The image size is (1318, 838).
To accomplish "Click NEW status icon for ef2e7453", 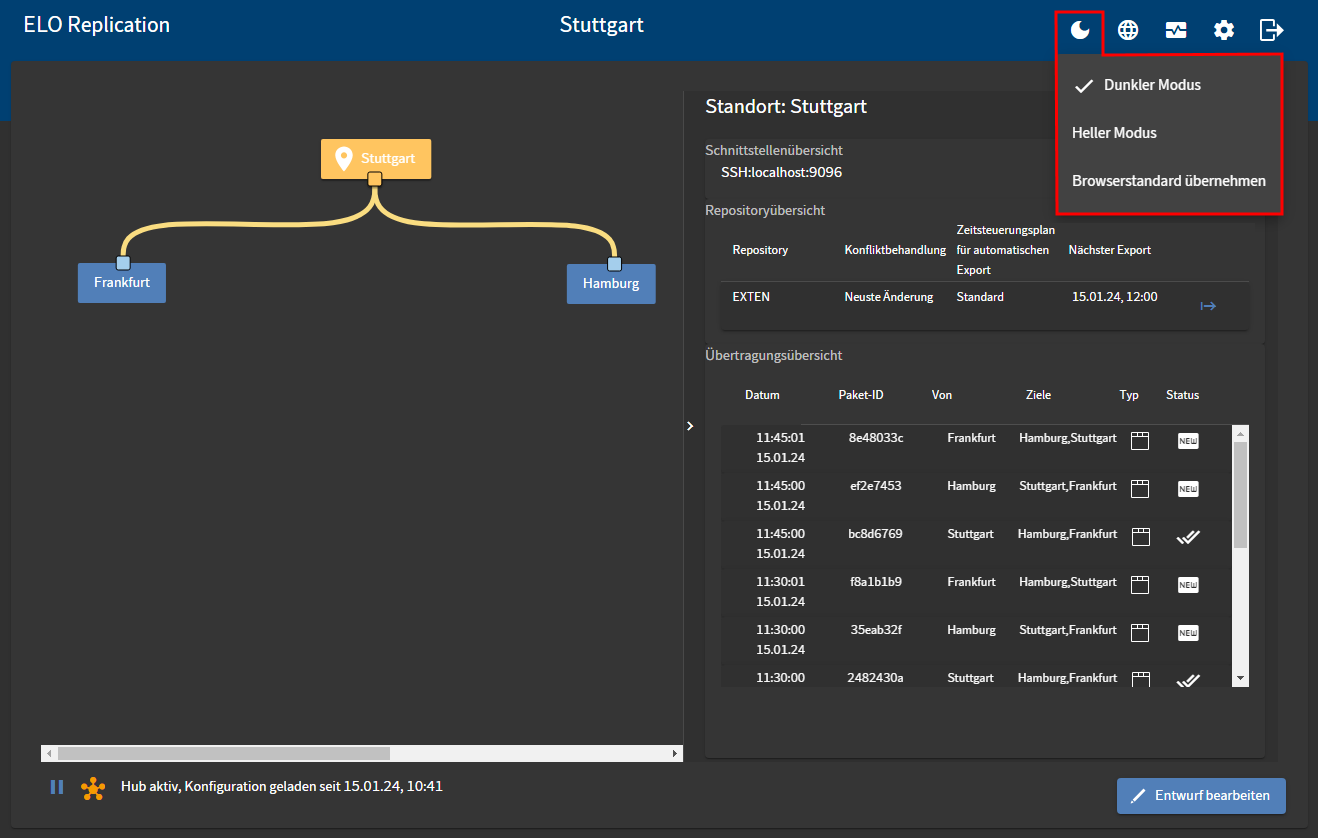I will pos(1188,489).
